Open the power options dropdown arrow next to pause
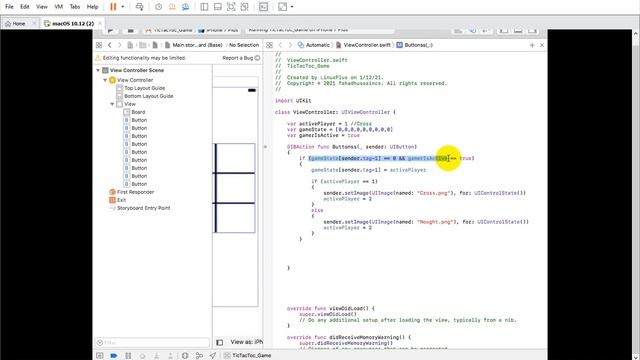The width and height of the screenshot is (640, 360). (x=122, y=7)
